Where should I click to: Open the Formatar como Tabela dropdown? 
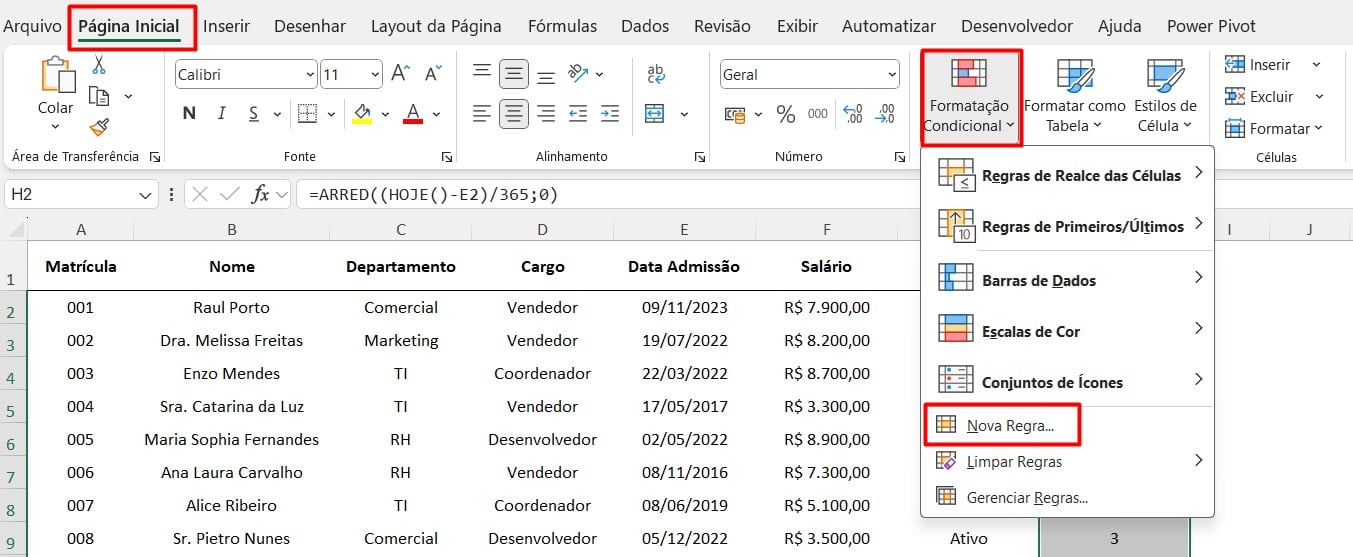pos(1074,96)
